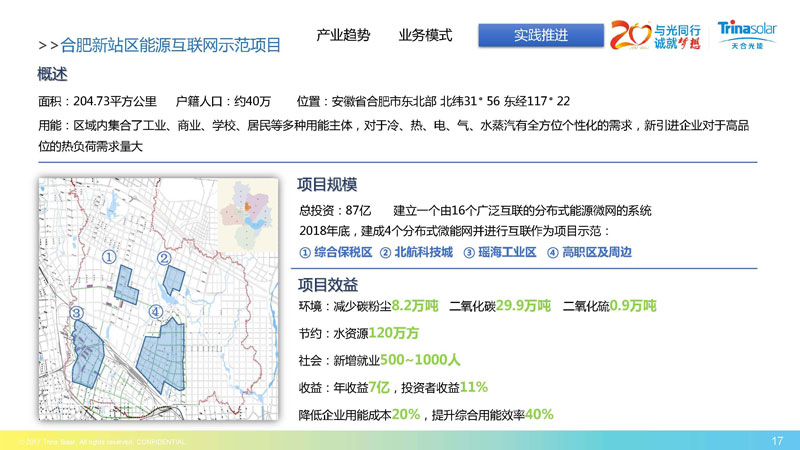Click circled marker ③ on the map
Screen dimensions: 800x450
click(76, 313)
